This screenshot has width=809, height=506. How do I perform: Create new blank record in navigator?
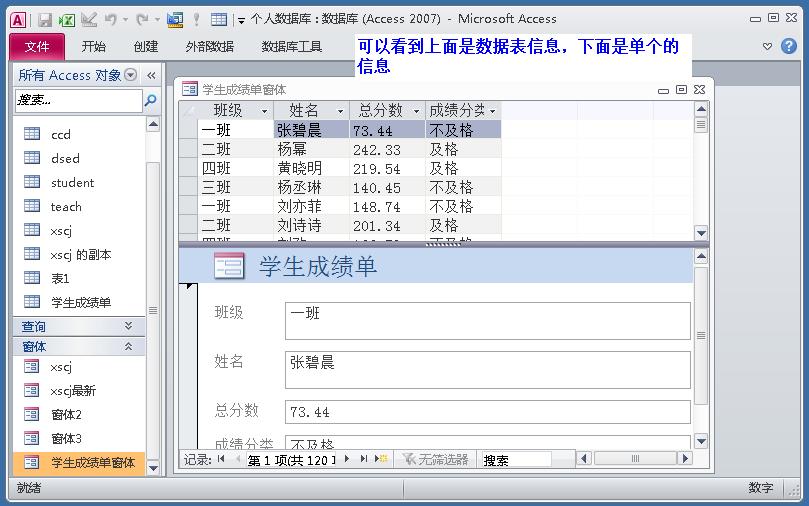click(381, 459)
